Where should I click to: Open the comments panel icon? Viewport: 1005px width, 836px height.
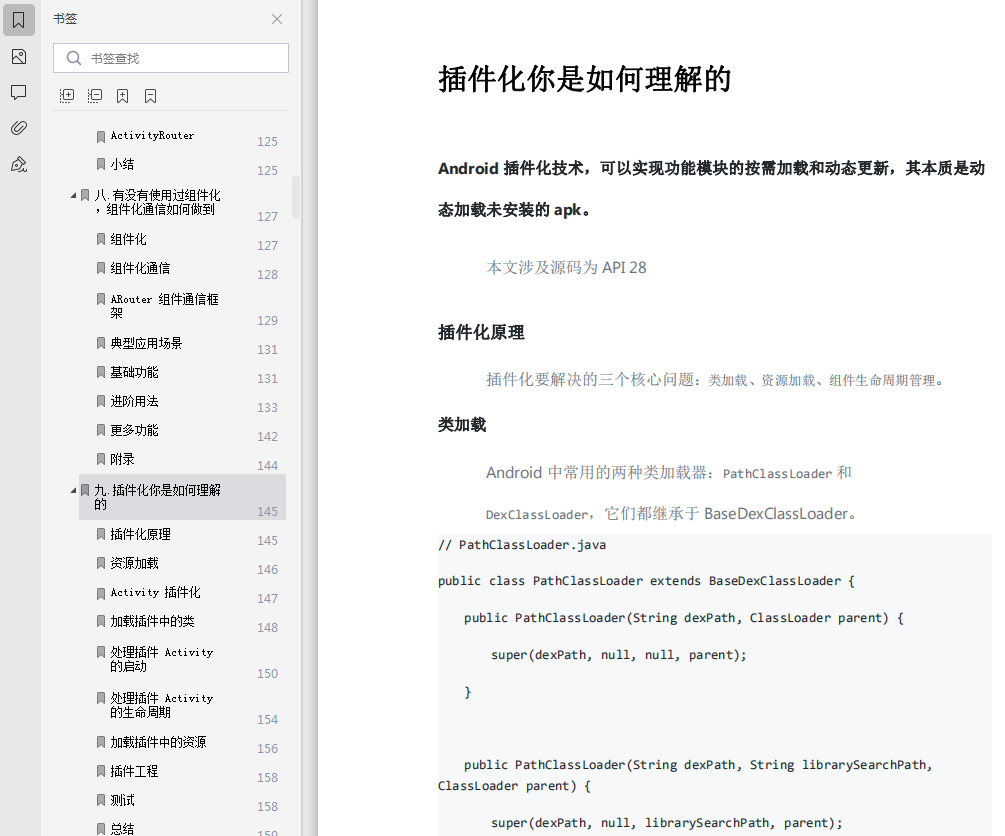click(x=19, y=92)
